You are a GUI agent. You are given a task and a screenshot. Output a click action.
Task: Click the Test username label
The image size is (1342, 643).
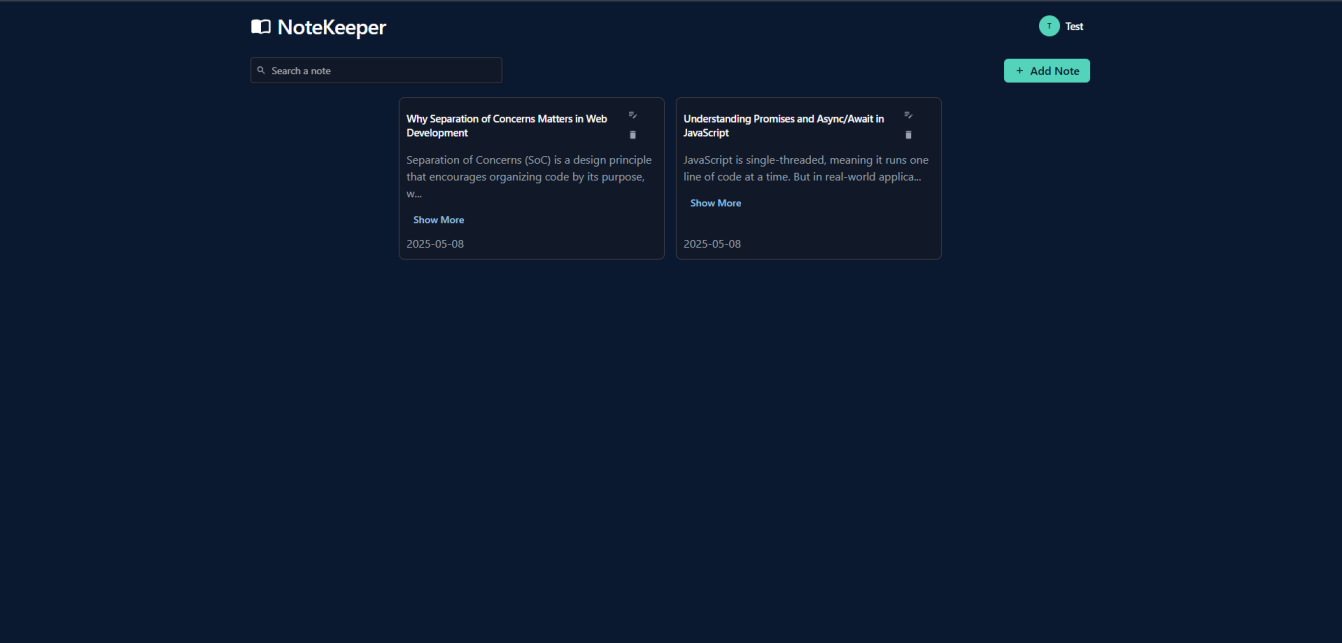pos(1074,27)
